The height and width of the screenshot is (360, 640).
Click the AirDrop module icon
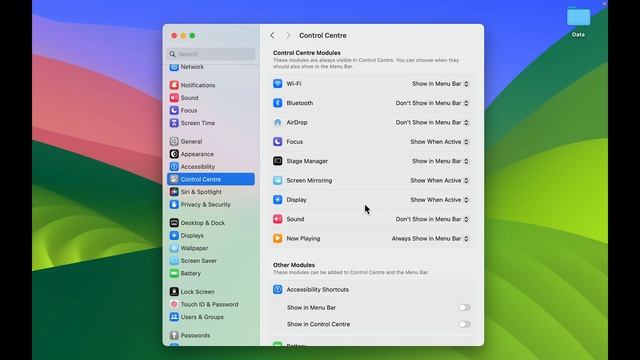(x=278, y=122)
